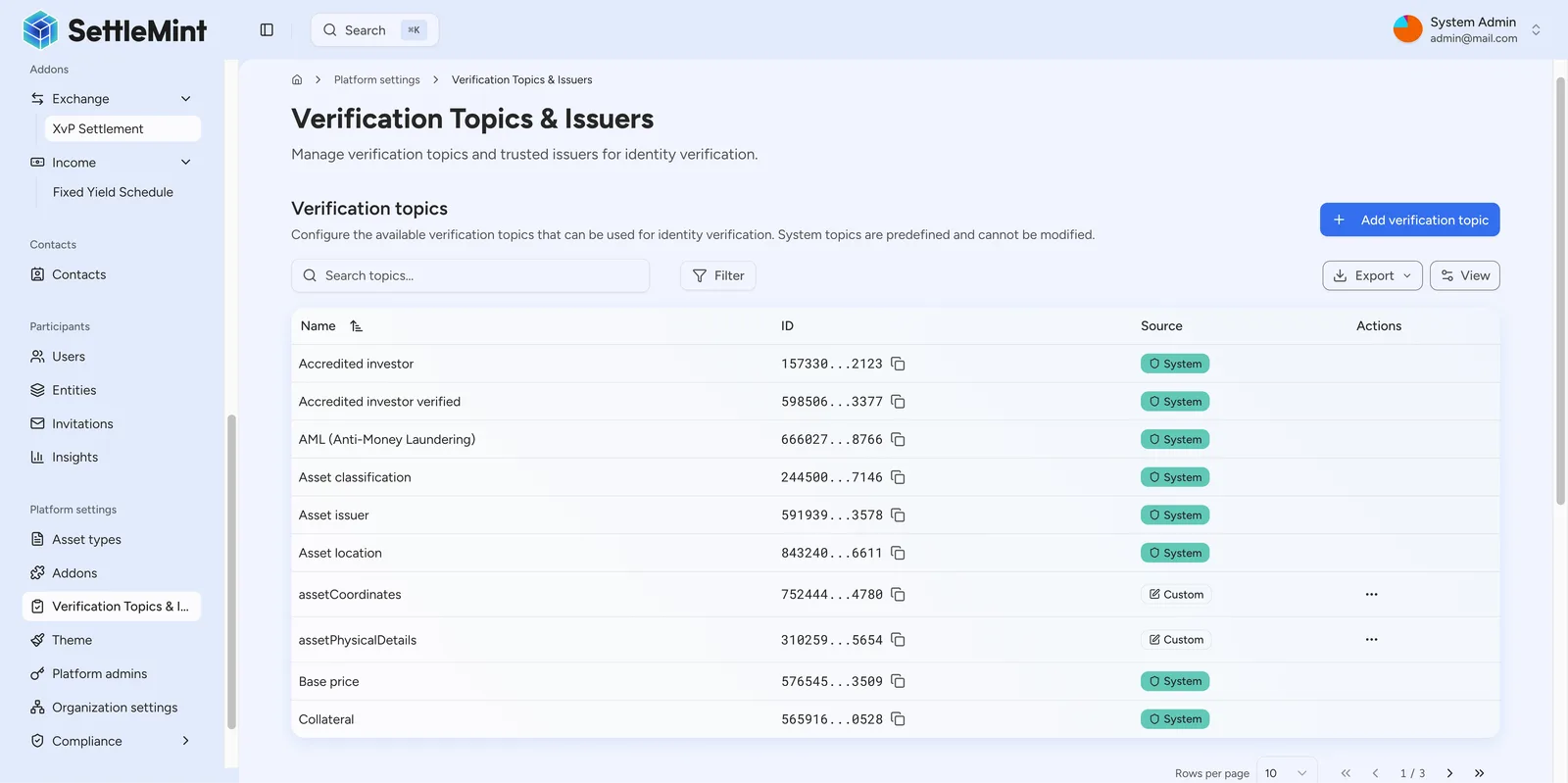Open actions menu for assetPhysicalDetails
The width and height of the screenshot is (1568, 783).
[1371, 640]
